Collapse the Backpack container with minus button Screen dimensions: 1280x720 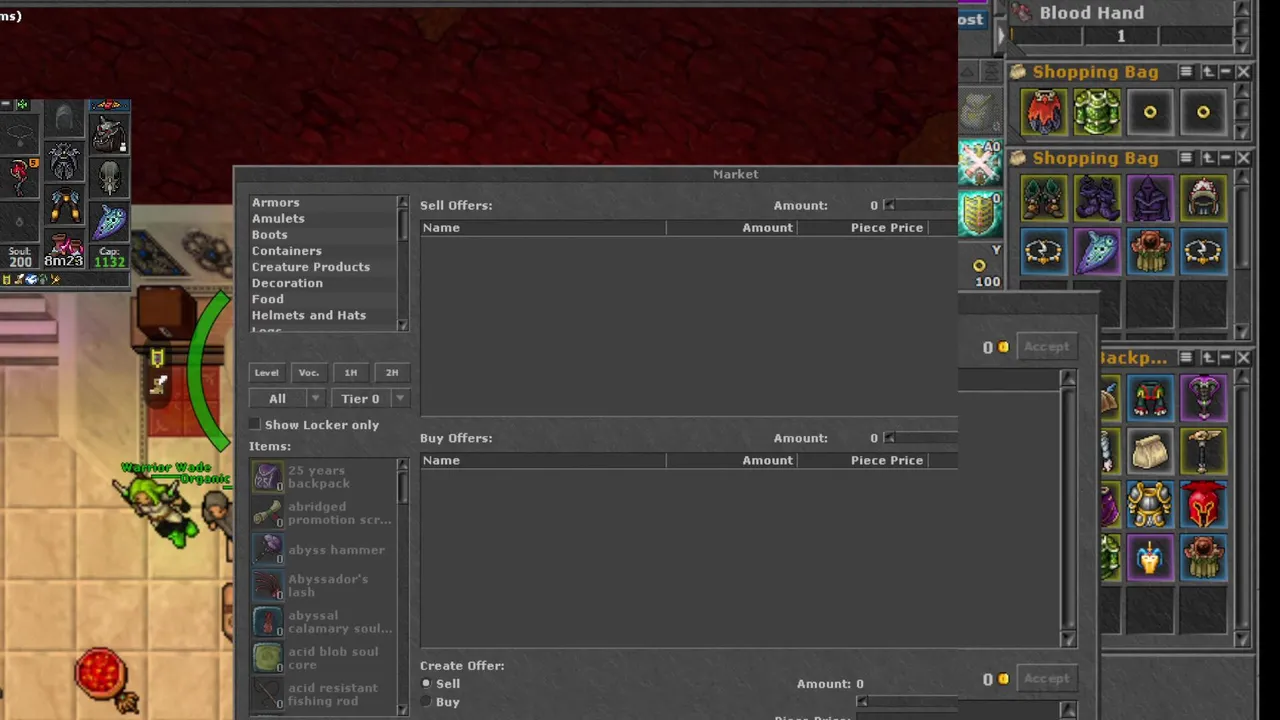pyautogui.click(x=1225, y=357)
